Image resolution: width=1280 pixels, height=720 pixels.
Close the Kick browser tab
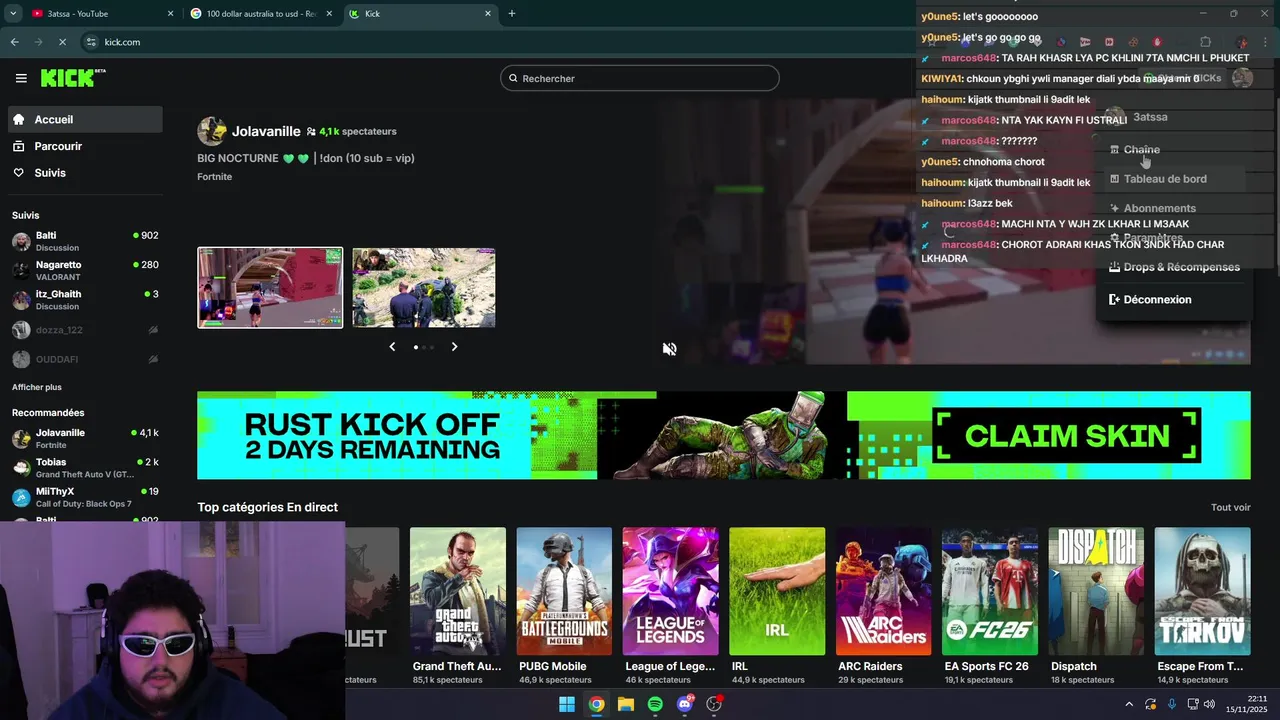point(488,14)
